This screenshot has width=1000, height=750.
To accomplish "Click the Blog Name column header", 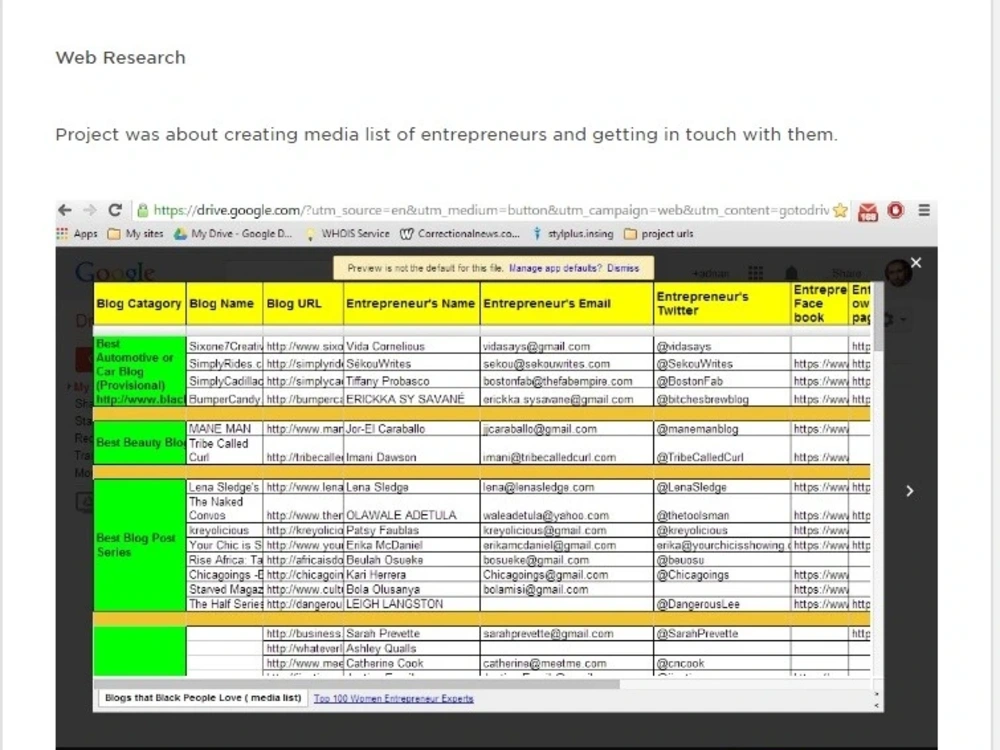I will pyautogui.click(x=224, y=304).
